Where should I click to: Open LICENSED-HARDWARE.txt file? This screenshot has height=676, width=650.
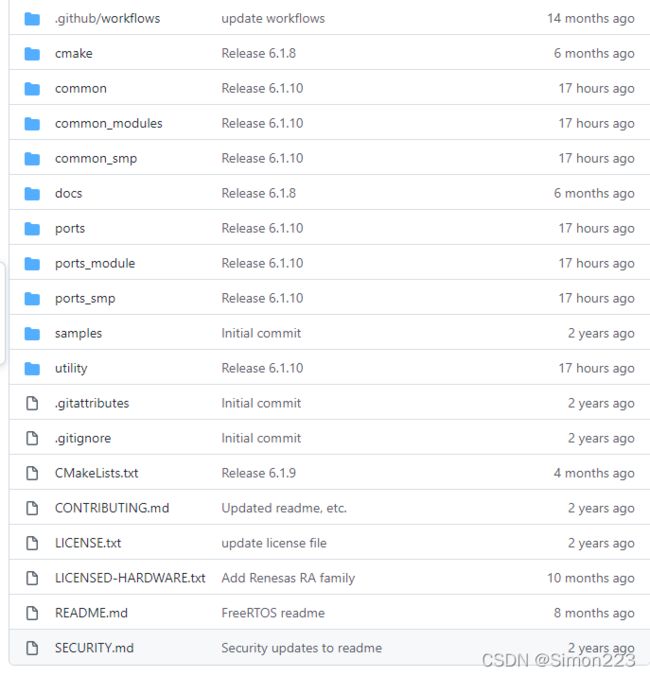click(130, 578)
